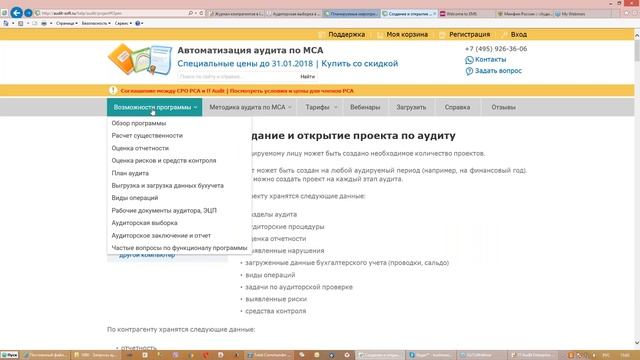Open 'Моя корзина' in top bar

407,35
